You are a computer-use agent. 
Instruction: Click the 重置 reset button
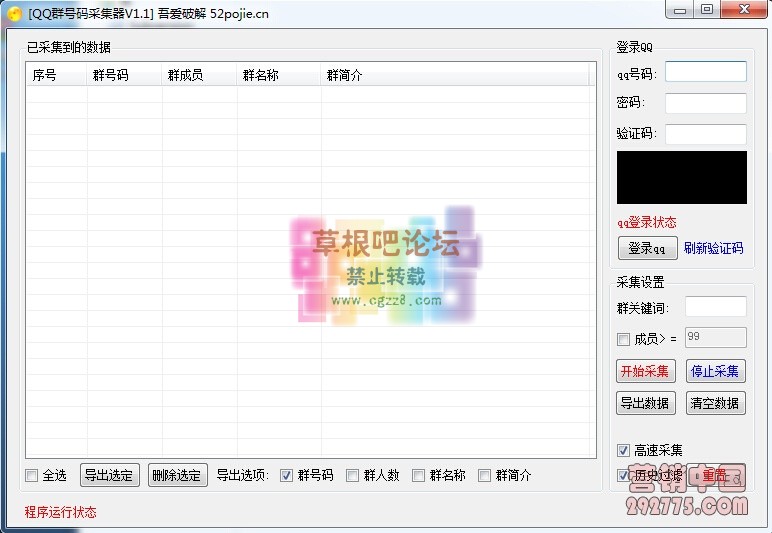[716, 475]
